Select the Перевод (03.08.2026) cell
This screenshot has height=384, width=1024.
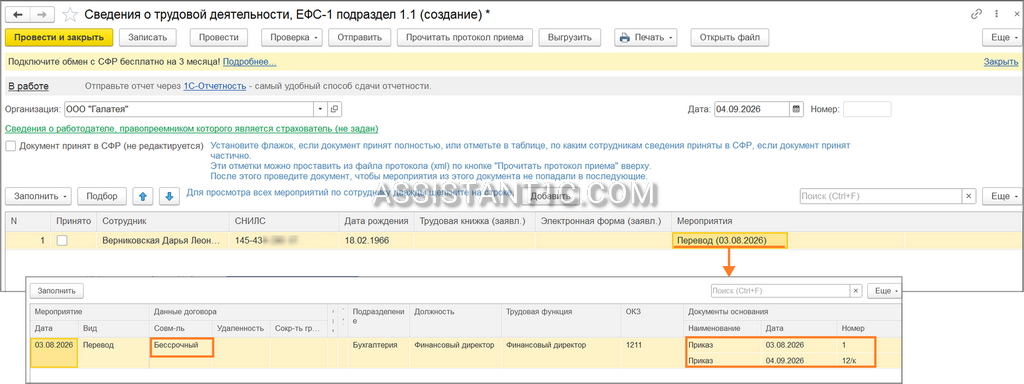730,241
